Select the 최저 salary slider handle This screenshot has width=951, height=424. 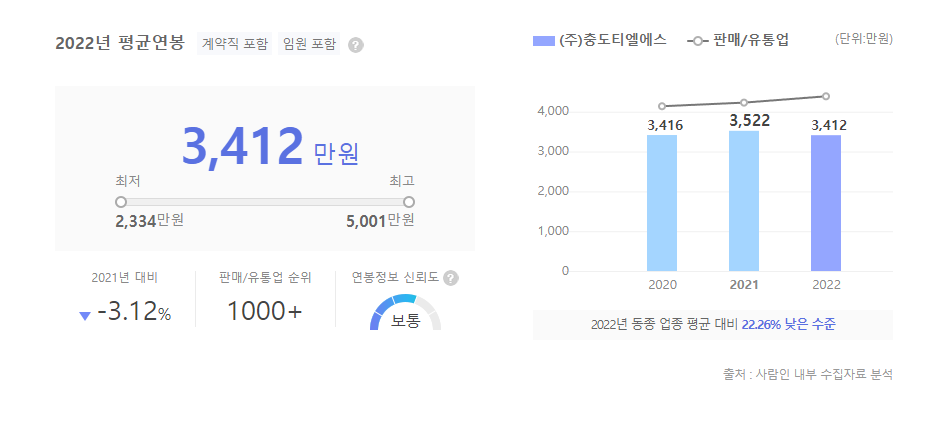point(121,202)
